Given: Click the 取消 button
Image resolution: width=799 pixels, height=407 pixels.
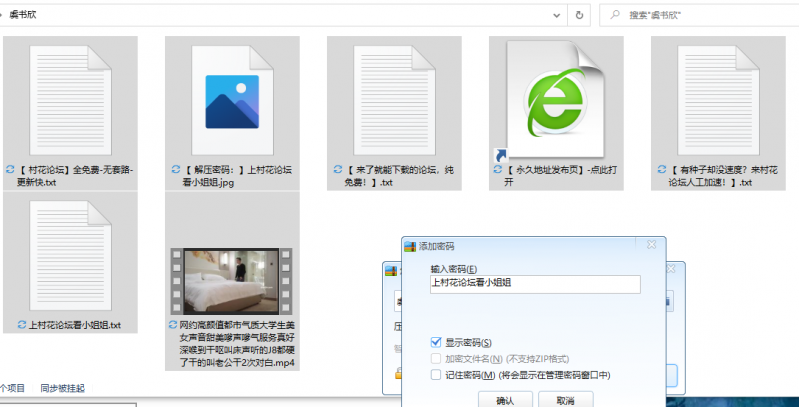Looking at the screenshot, I should coord(566,400).
